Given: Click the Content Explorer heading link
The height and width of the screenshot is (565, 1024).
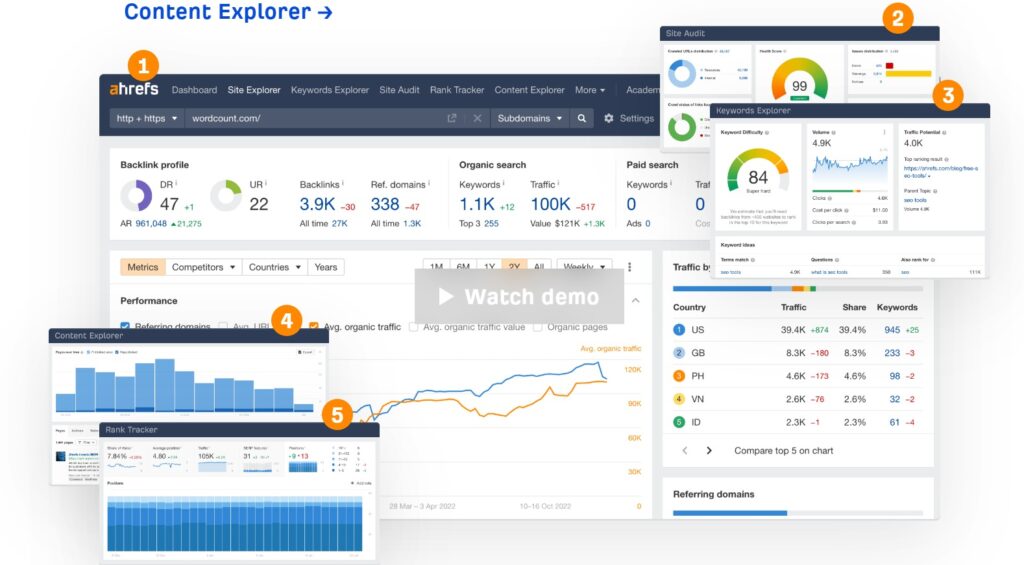Looking at the screenshot, I should 228,13.
